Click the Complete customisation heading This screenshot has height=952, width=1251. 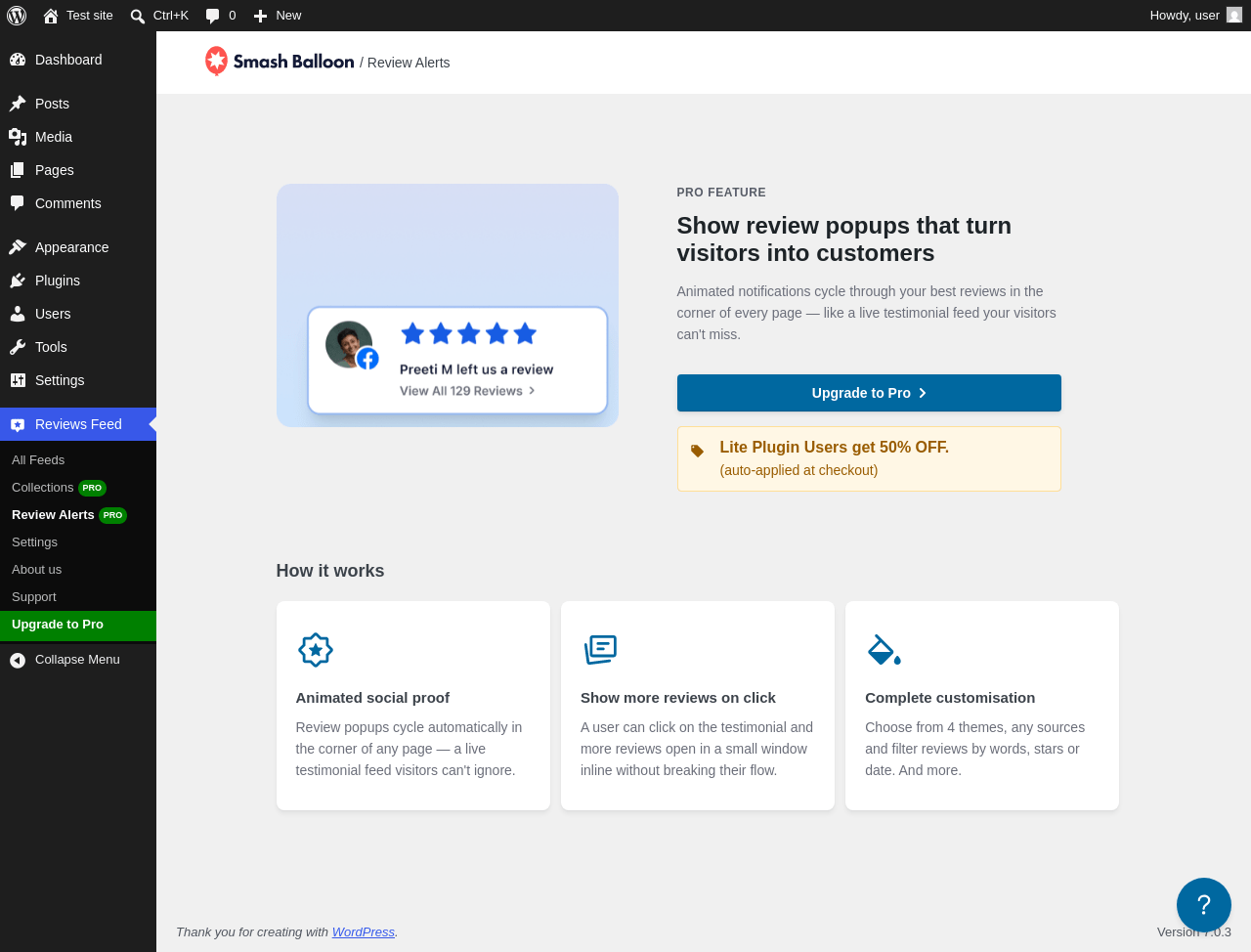point(950,698)
